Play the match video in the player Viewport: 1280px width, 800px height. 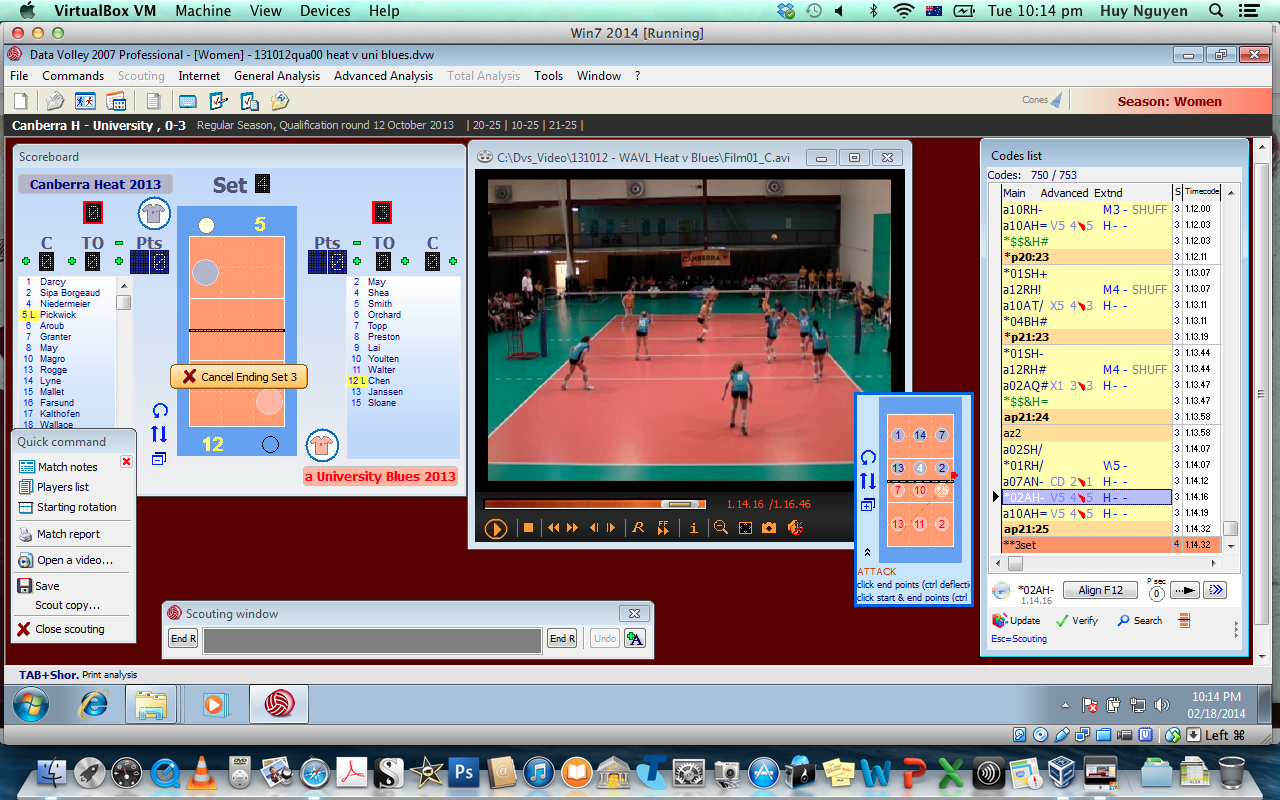495,529
